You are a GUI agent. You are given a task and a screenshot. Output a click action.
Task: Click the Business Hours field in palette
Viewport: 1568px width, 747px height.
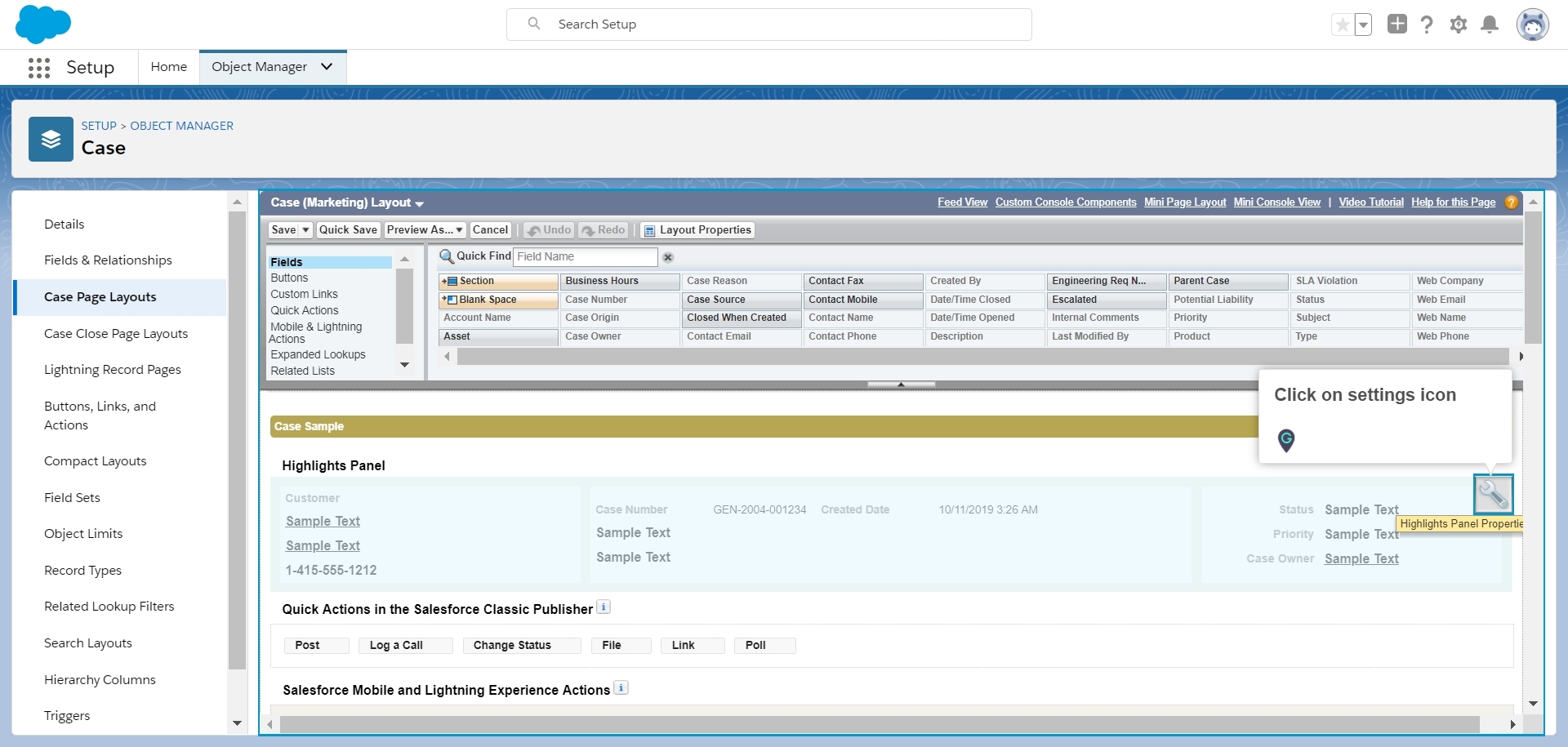pyautogui.click(x=620, y=281)
